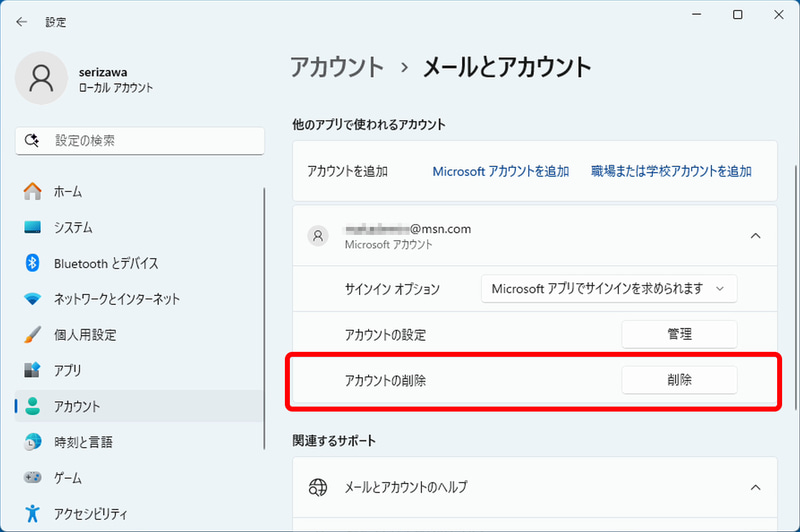Click the 関連するサポート heading
The height and width of the screenshot is (532, 800).
[334, 441]
